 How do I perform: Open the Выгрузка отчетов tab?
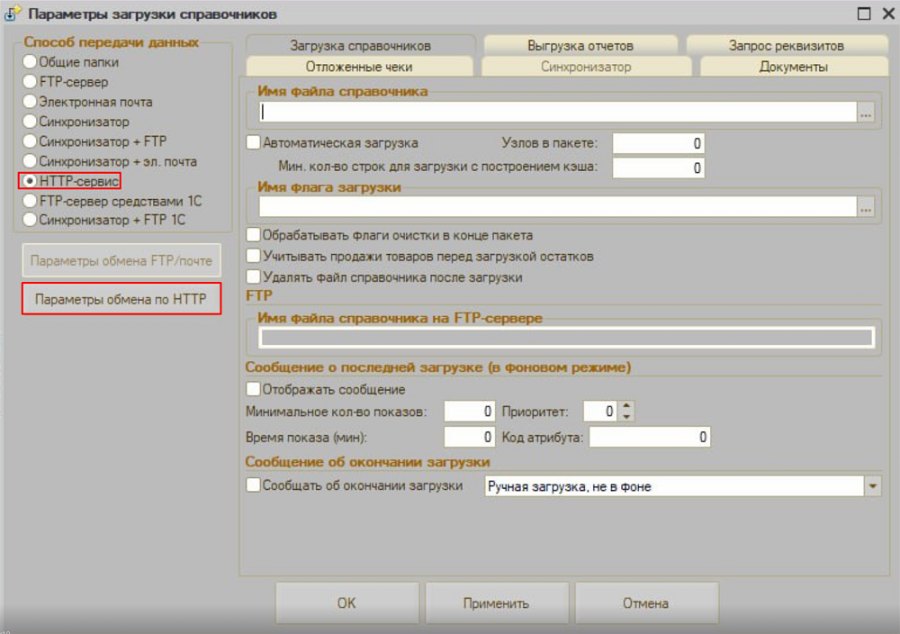coord(580,45)
